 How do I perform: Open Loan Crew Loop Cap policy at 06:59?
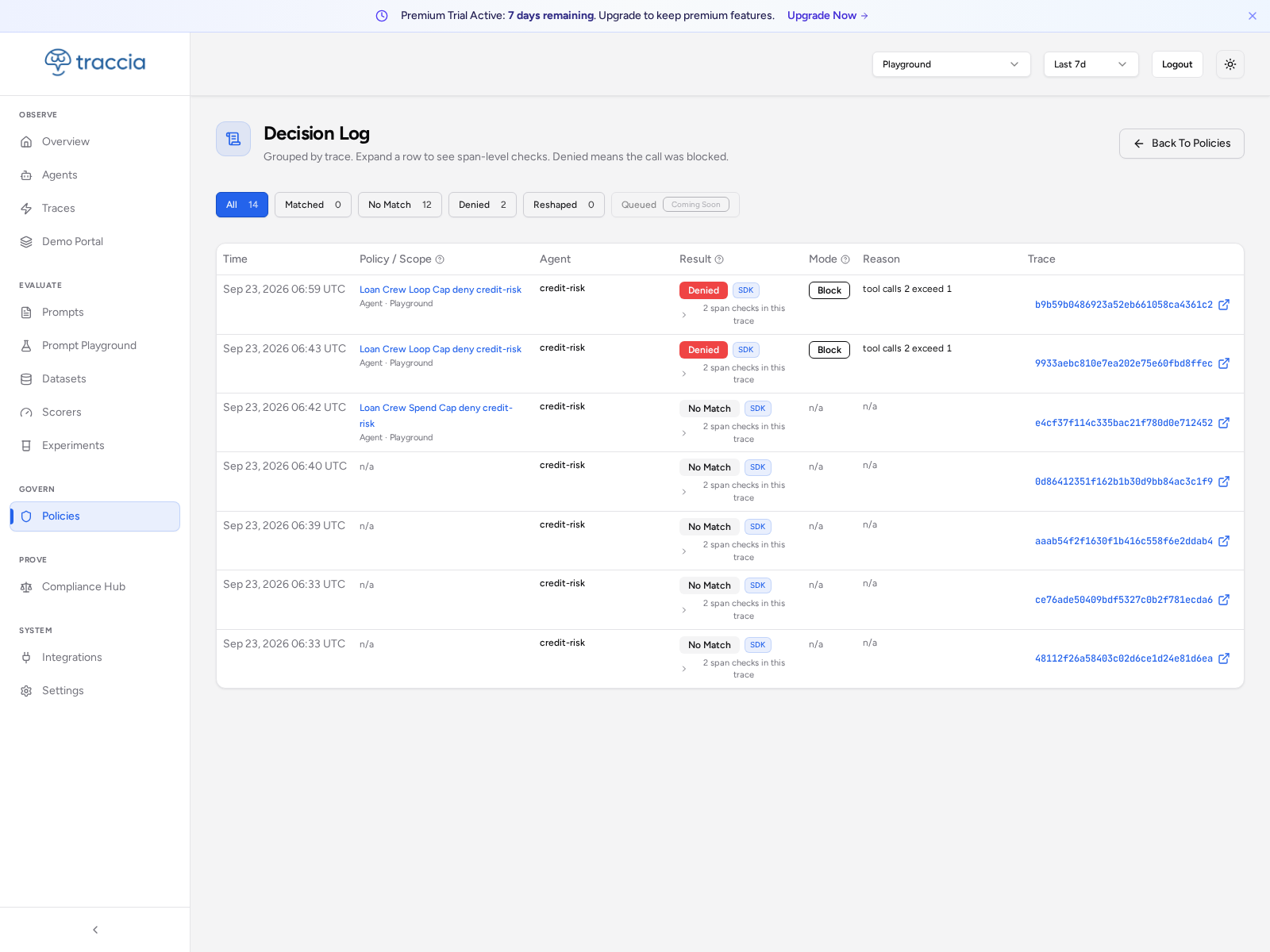pyautogui.click(x=441, y=290)
